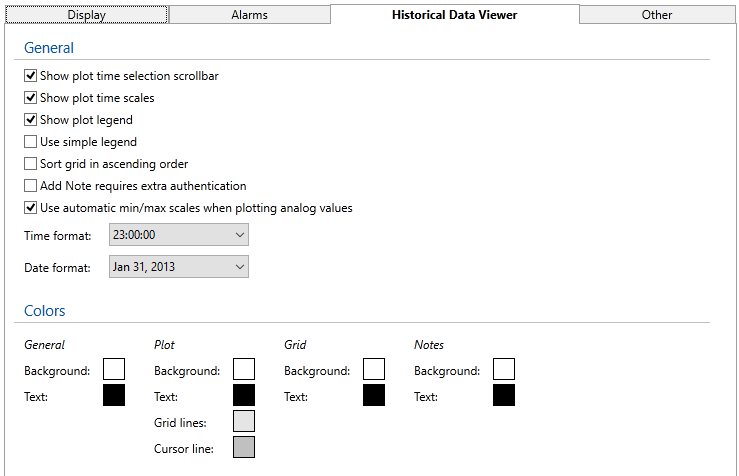
Task: Expand the Time format dropdown
Action: click(178, 235)
